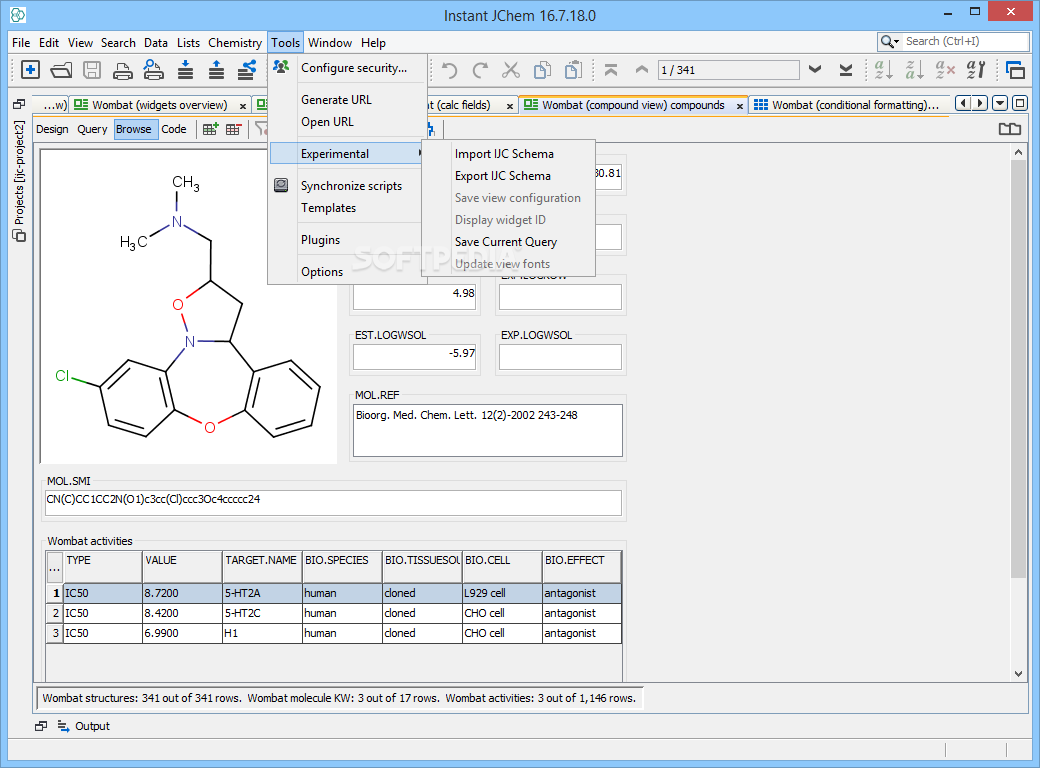This screenshot has width=1040, height=768.
Task: Click the Paste clipboard icon
Action: (x=573, y=70)
